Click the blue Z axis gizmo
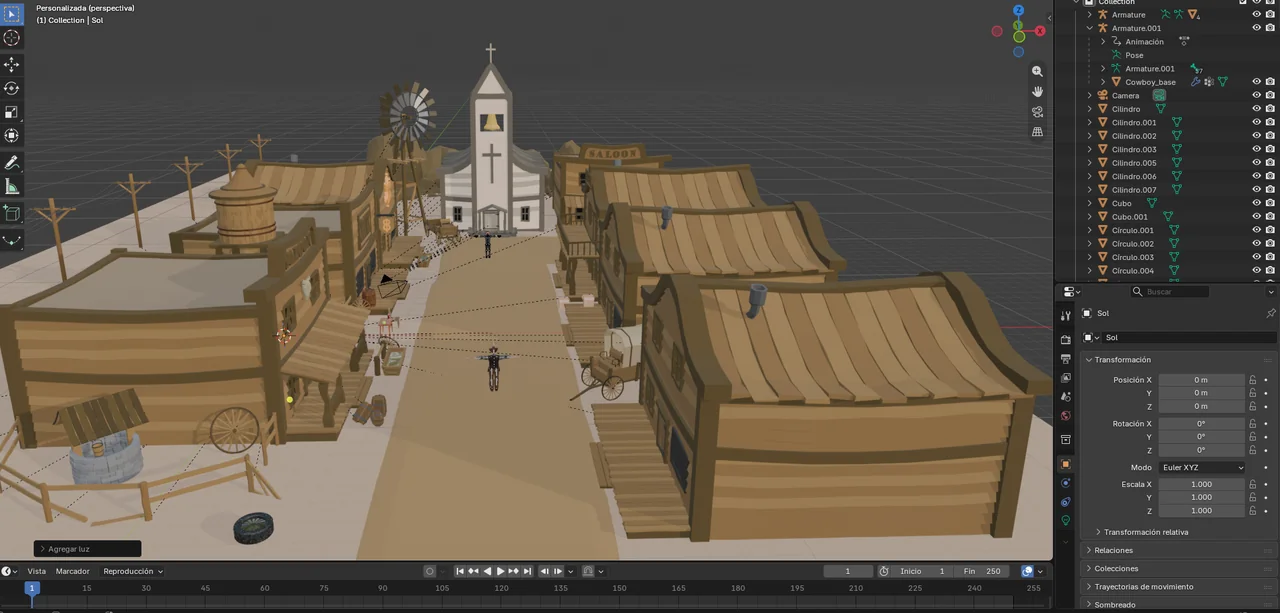Screen dimensions: 1280x613 tap(1018, 10)
